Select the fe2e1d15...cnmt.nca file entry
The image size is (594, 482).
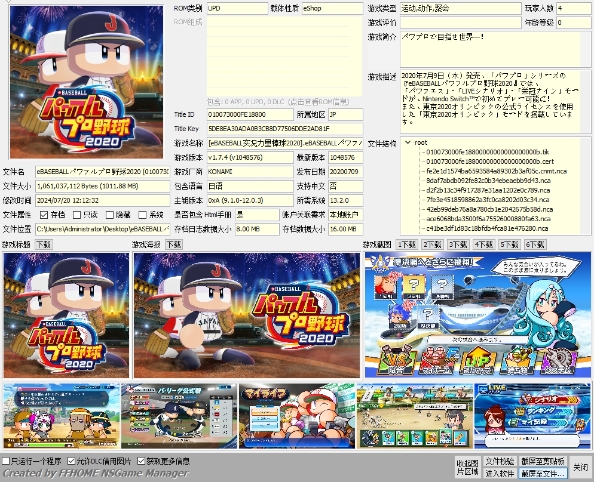point(496,171)
